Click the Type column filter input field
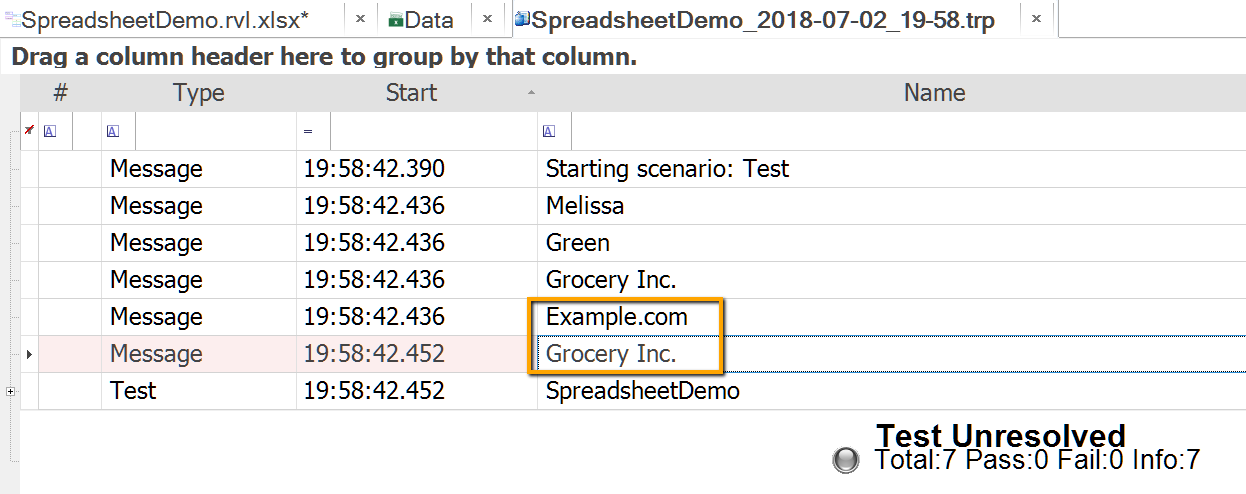The height and width of the screenshot is (494, 1246). 215,131
